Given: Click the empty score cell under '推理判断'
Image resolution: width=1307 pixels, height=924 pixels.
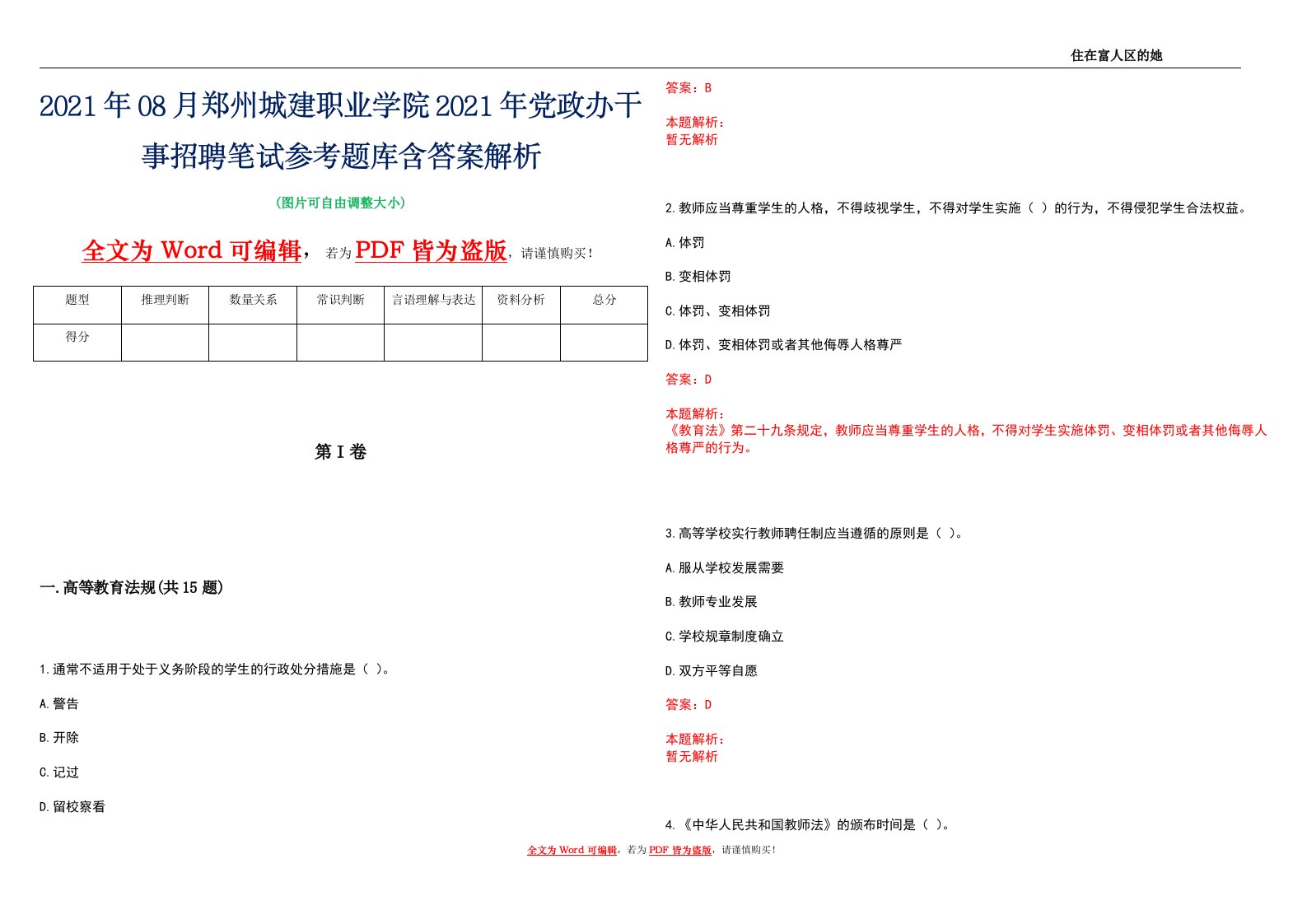Looking at the screenshot, I should (165, 343).
